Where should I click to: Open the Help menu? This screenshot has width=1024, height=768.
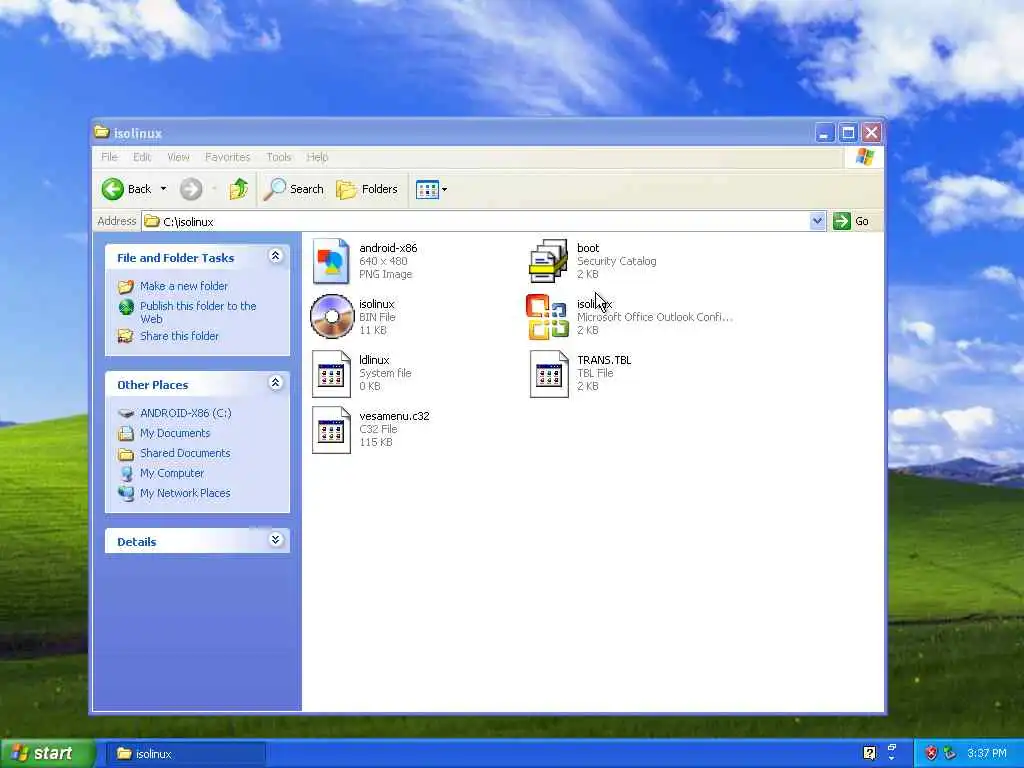coord(317,157)
